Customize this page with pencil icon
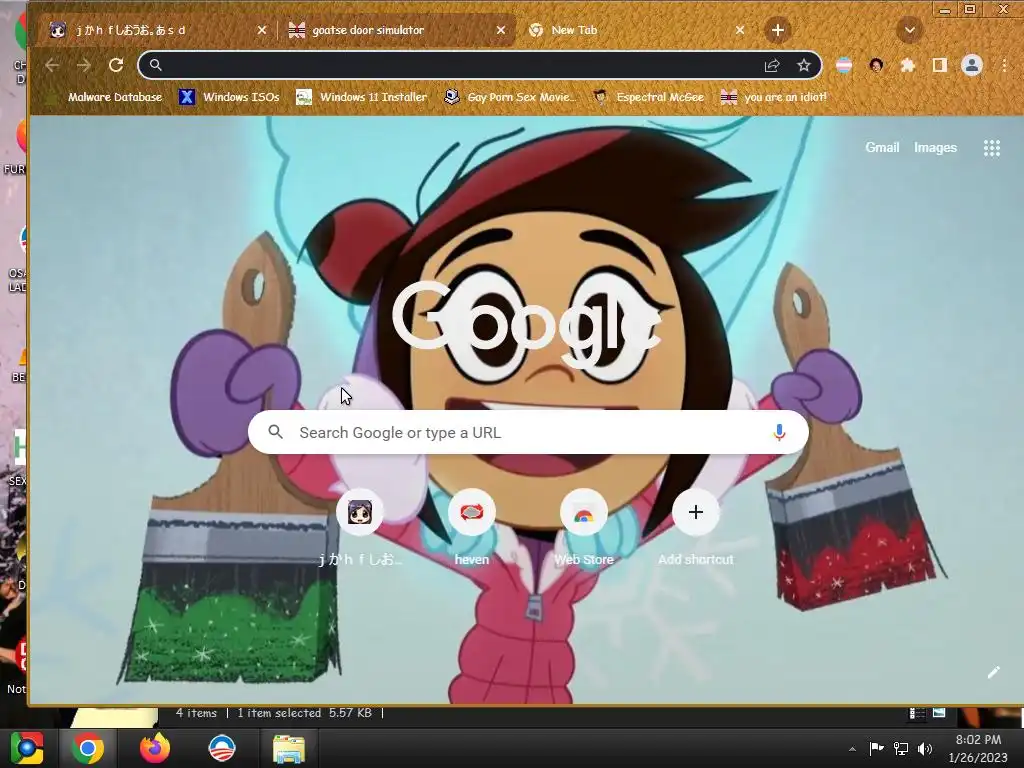Screen dimensions: 1024x768 (993, 672)
